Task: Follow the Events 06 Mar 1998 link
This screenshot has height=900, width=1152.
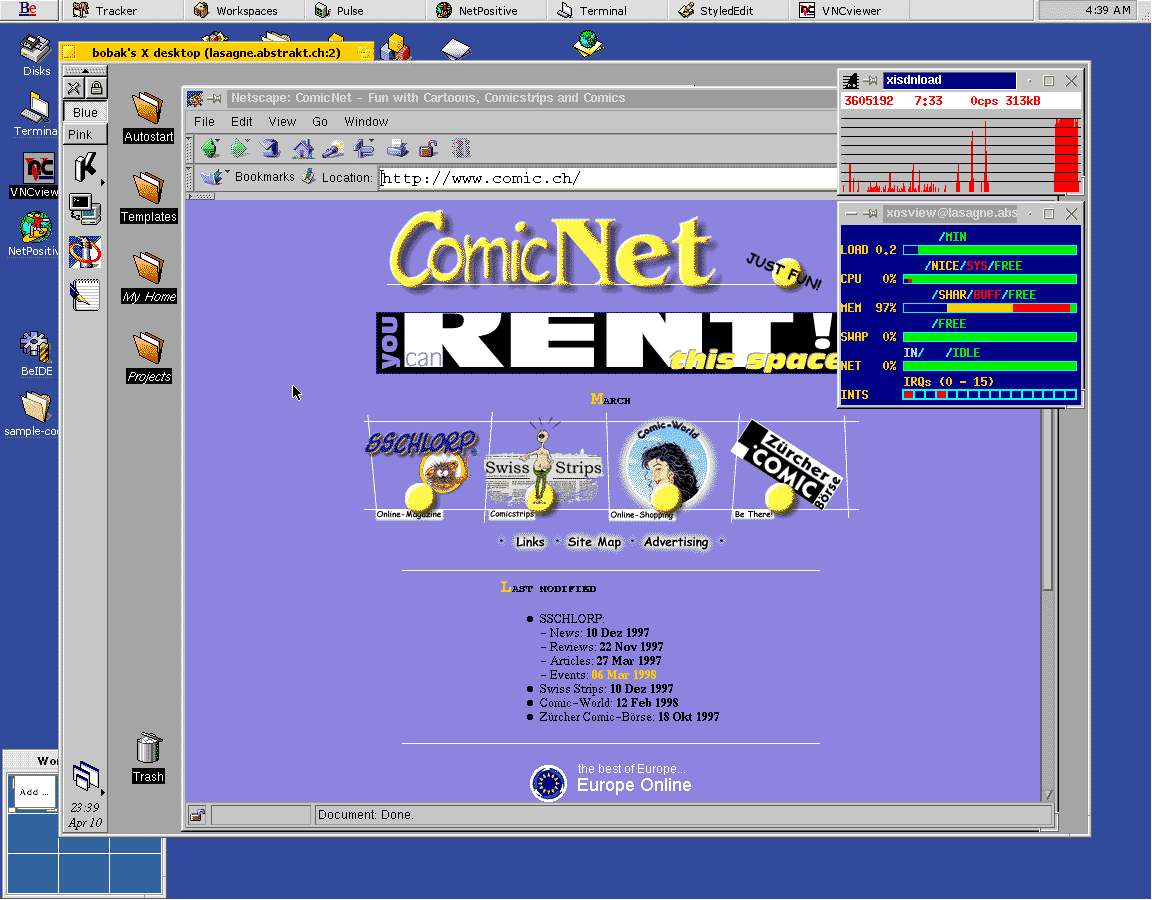Action: [624, 674]
